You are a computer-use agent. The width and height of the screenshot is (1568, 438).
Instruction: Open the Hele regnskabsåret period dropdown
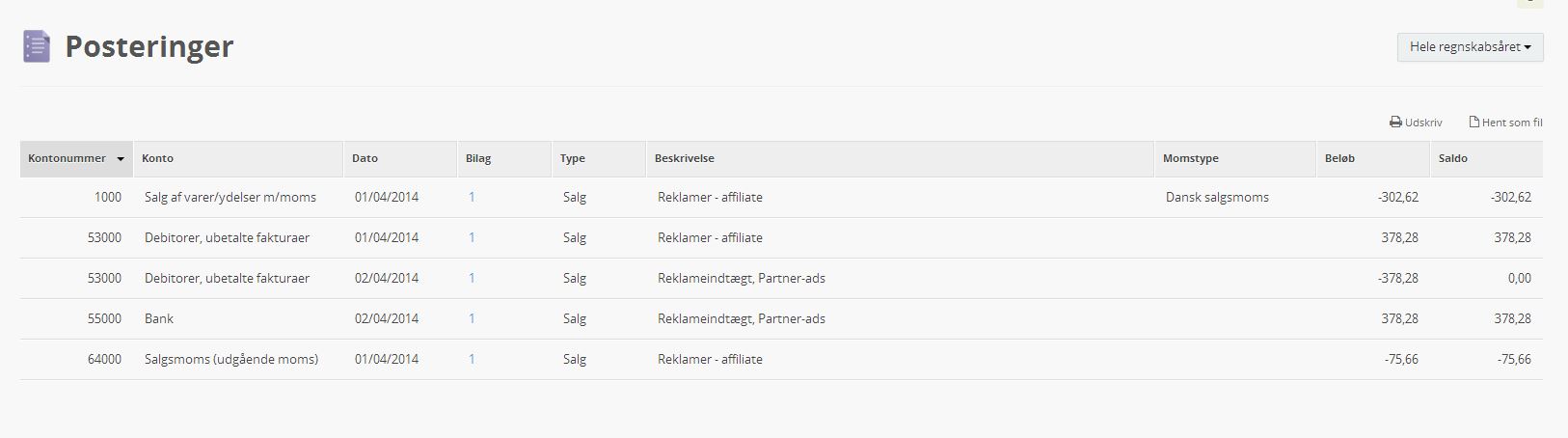[x=1470, y=47]
